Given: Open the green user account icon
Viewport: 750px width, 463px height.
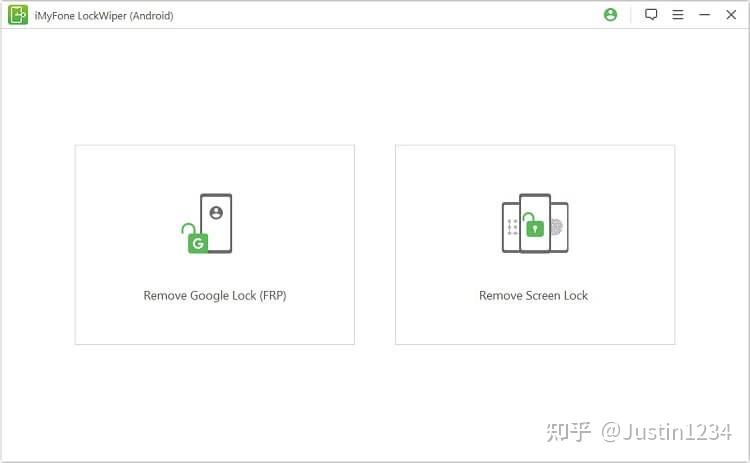Looking at the screenshot, I should point(611,15).
